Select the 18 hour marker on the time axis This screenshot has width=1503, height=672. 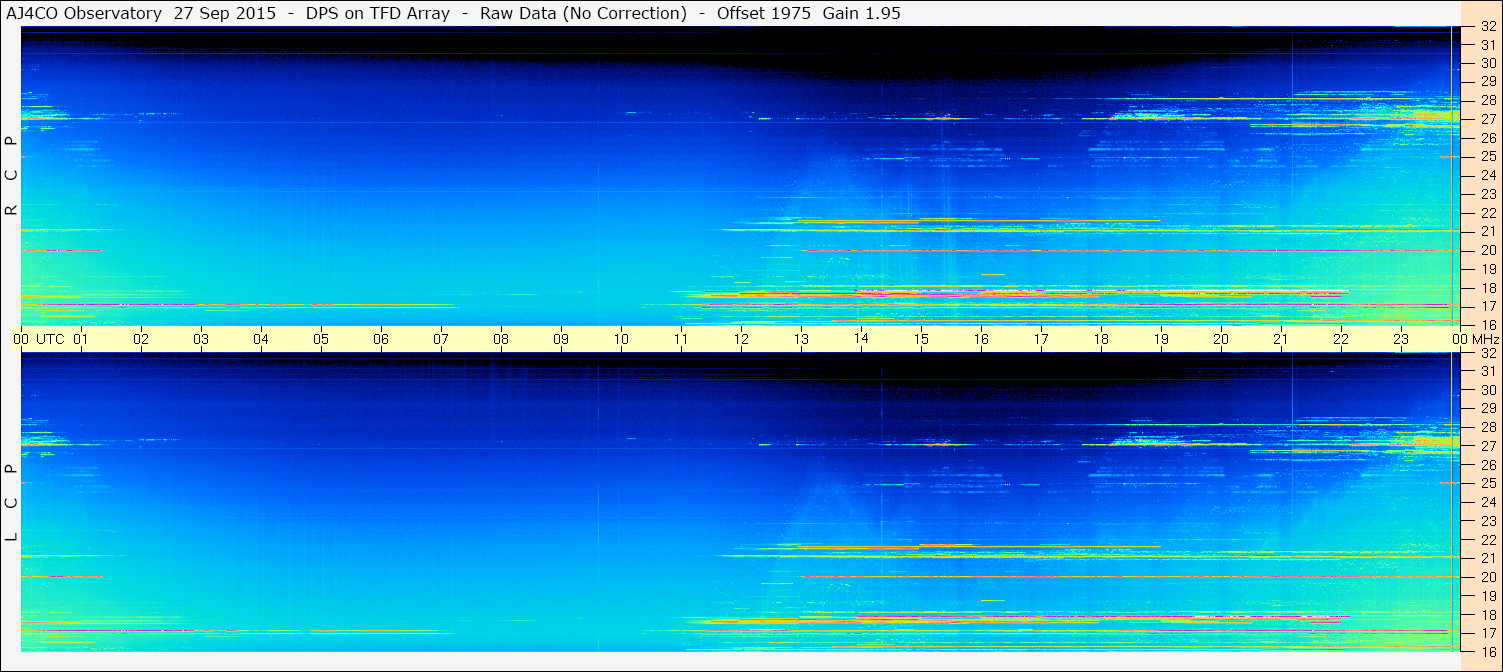click(x=1101, y=339)
